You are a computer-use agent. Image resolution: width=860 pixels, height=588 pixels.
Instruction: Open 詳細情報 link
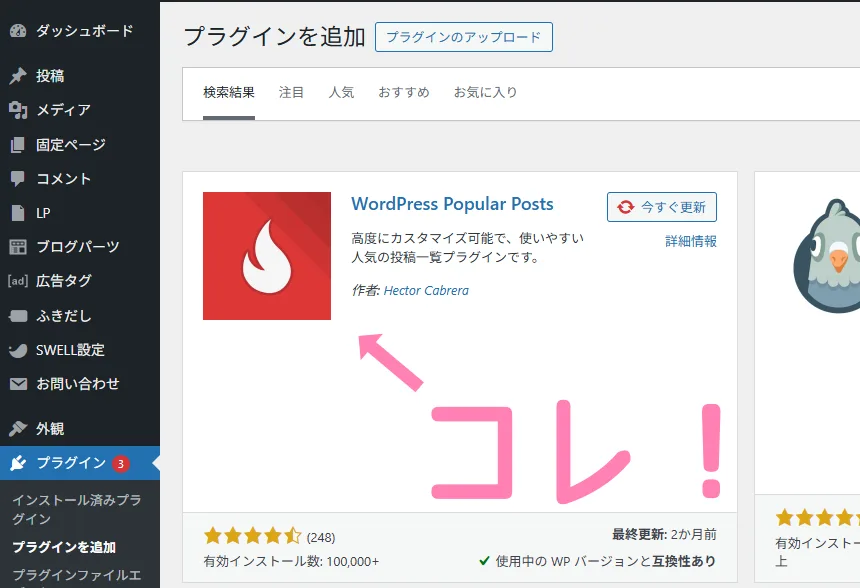point(691,241)
